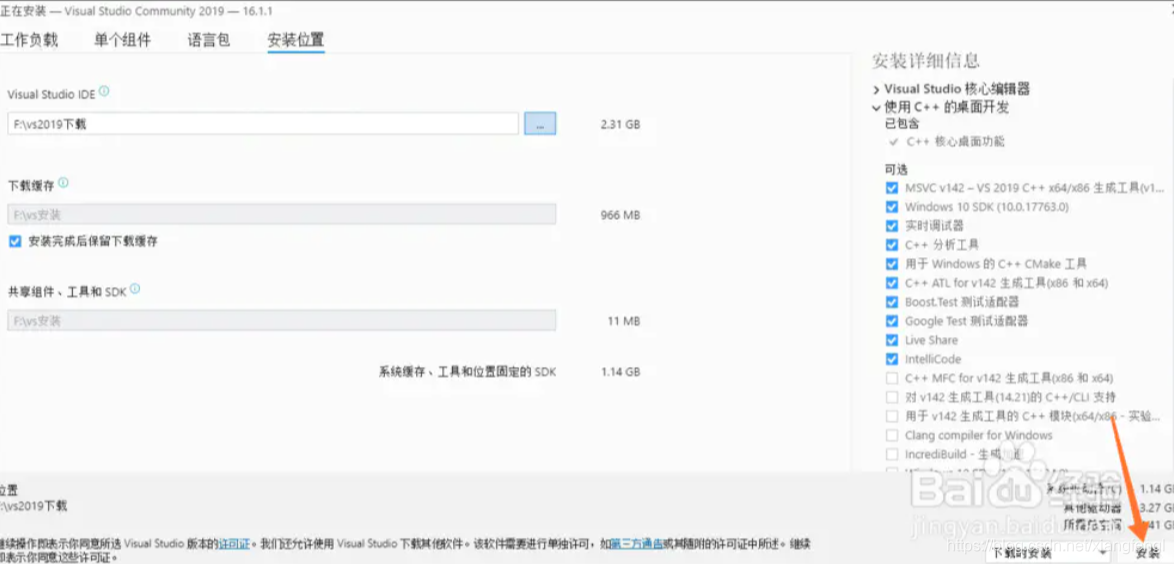Viewport: 1174px width, 564px height.
Task: Browse for the IDE install folder (...)
Action: coord(540,124)
